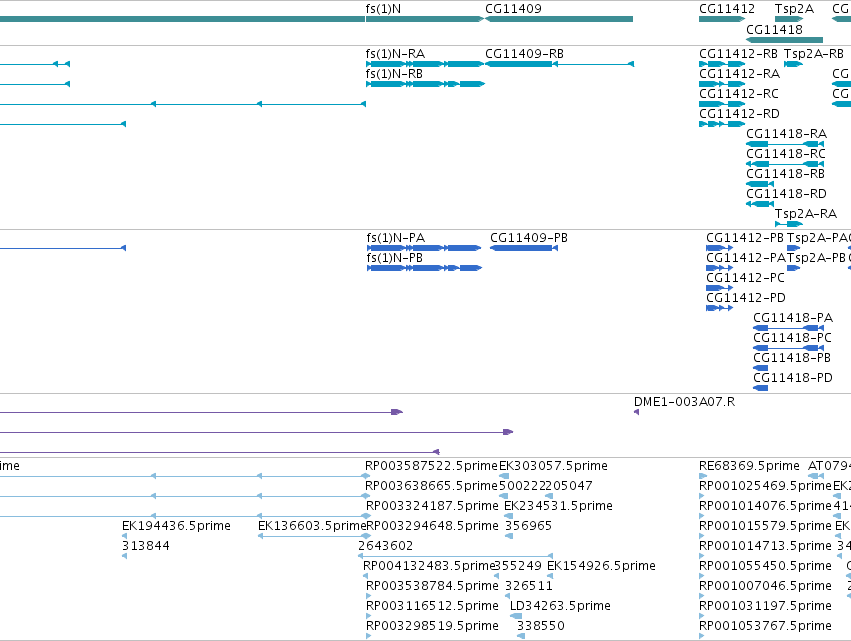Click CG11418-PD protein feature

(760, 388)
